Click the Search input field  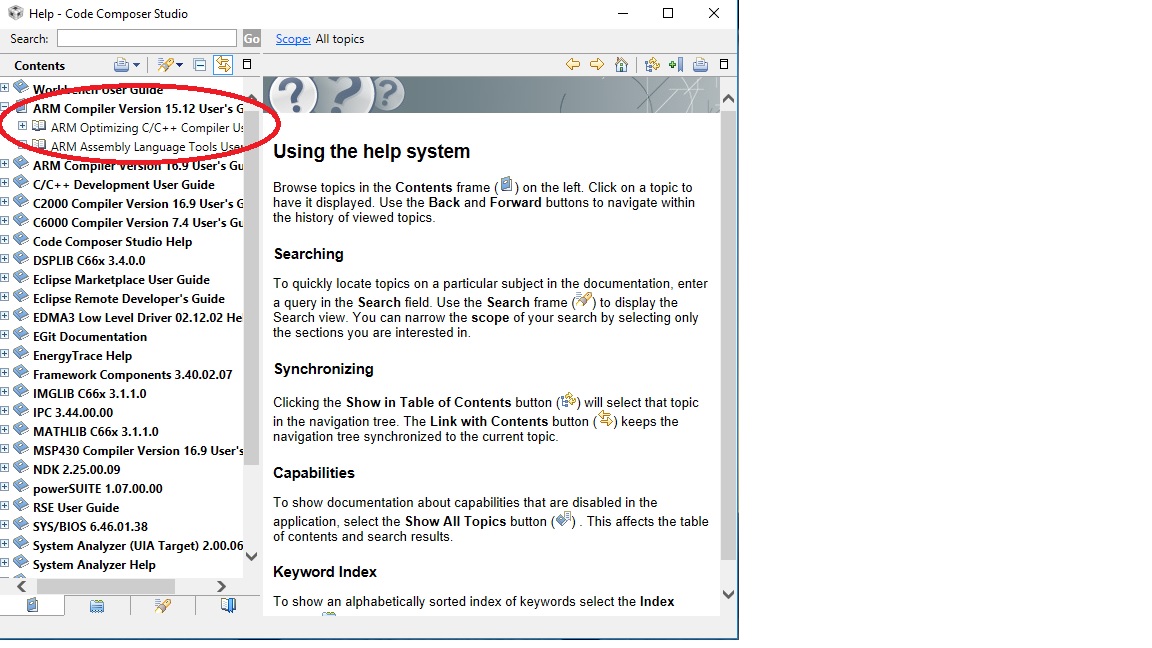pos(147,38)
